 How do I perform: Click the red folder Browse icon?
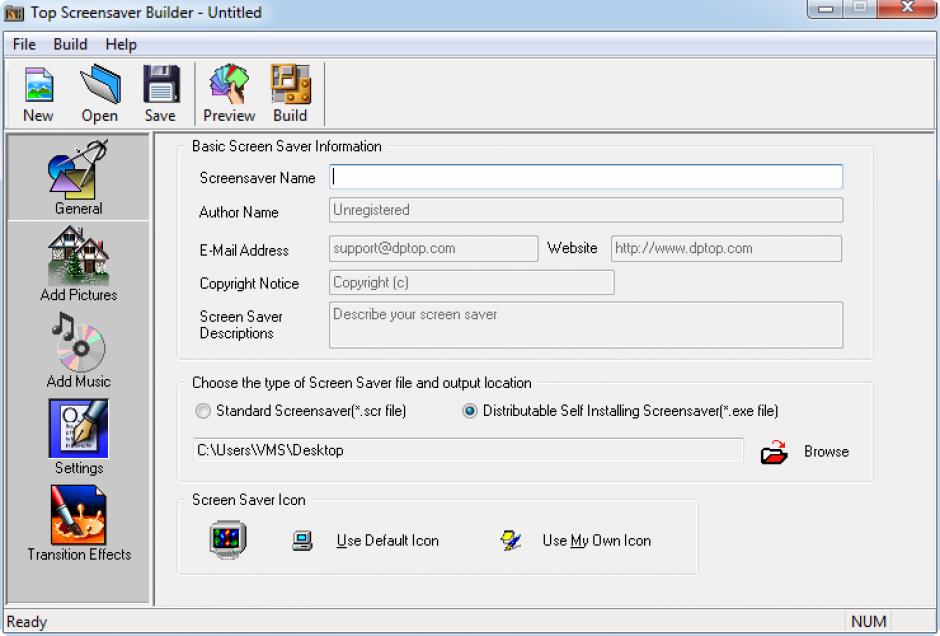(x=773, y=452)
